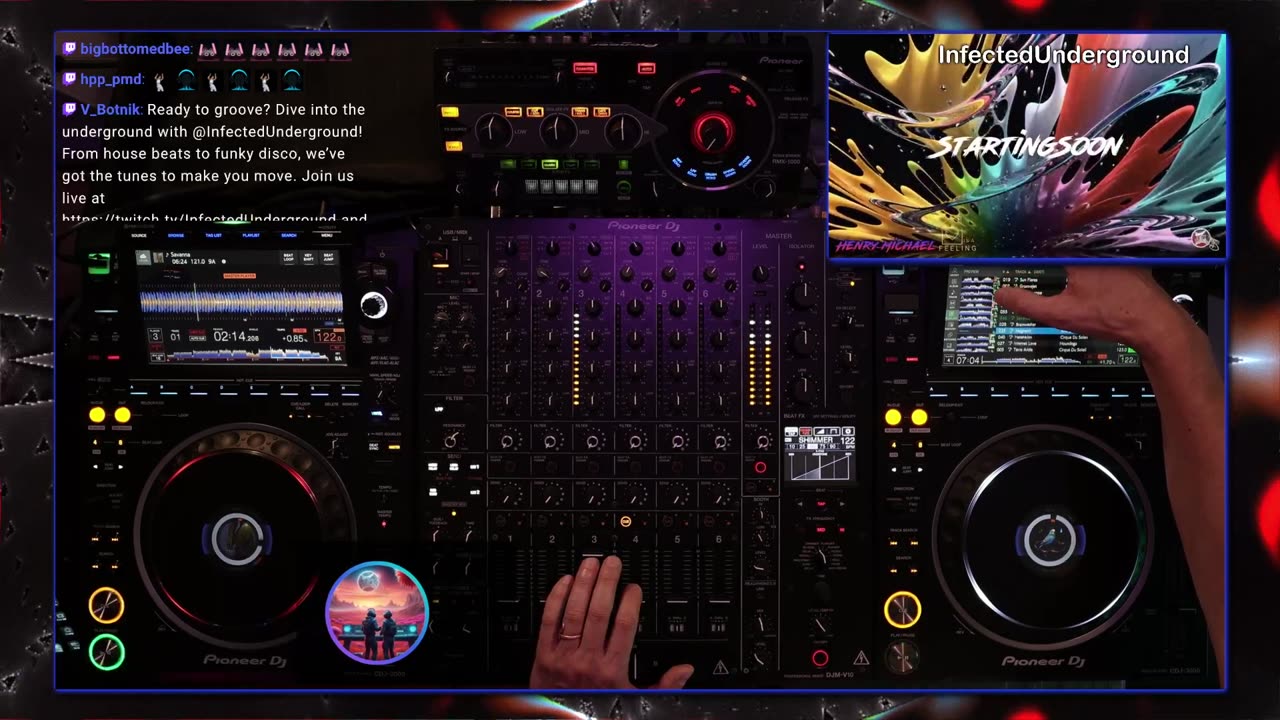Viewport: 1280px width, 720px height.
Task: Click the RMX-1000 middle MID knob
Action: coord(558,130)
